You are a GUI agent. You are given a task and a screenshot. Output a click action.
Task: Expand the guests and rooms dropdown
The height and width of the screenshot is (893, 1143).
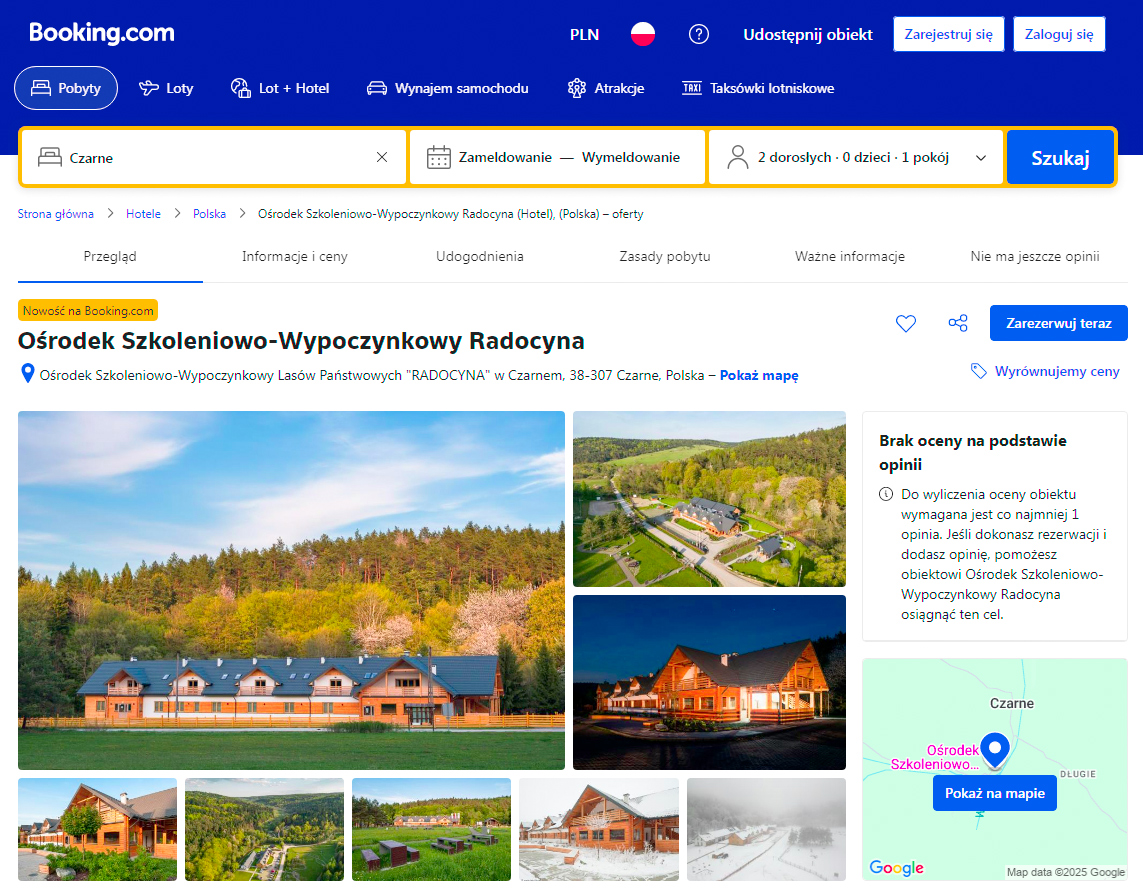(981, 157)
